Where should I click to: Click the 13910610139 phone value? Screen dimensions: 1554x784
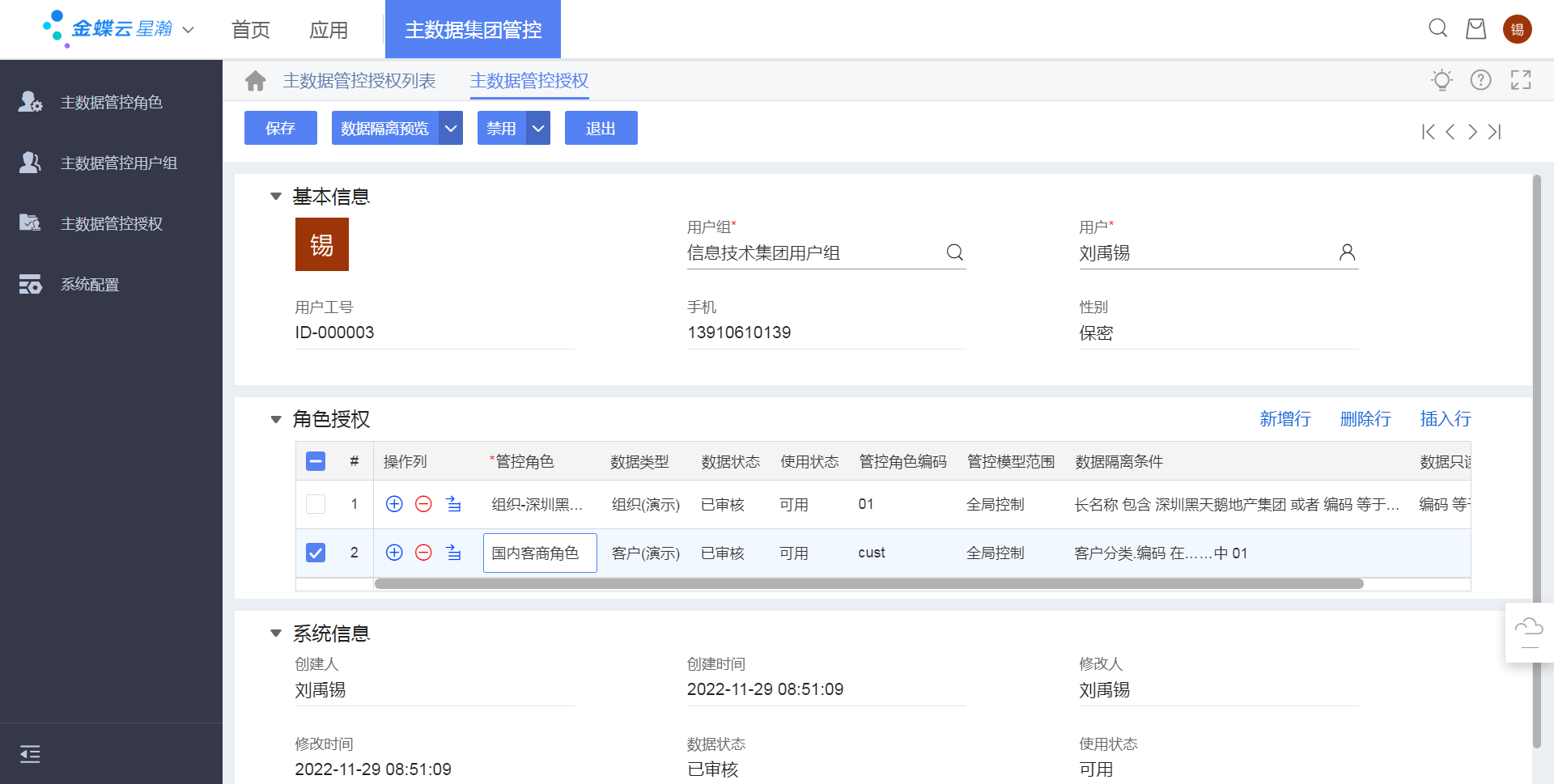click(739, 333)
